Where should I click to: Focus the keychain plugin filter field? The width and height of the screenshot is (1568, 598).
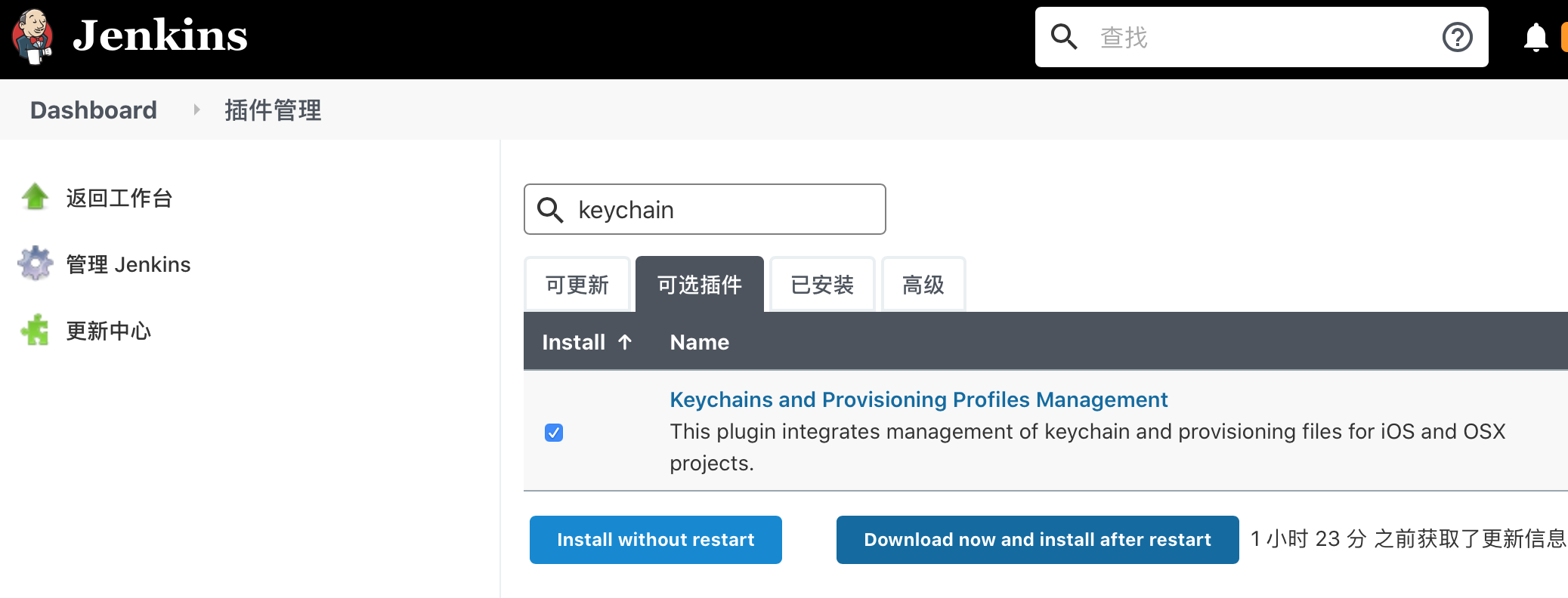coord(725,210)
